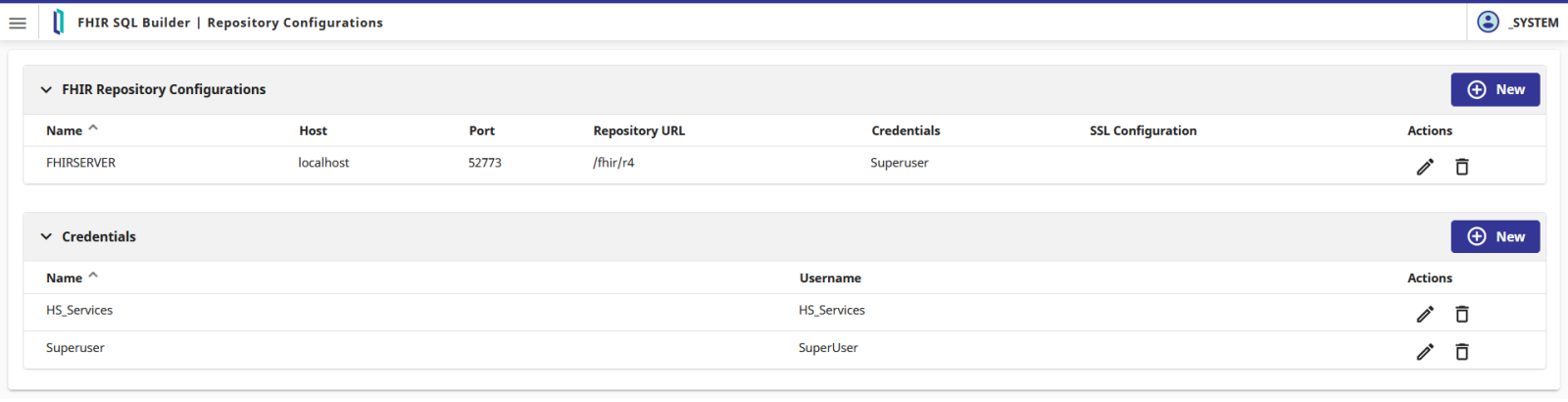The image size is (1568, 402).
Task: Click the Port column header
Action: click(x=481, y=130)
